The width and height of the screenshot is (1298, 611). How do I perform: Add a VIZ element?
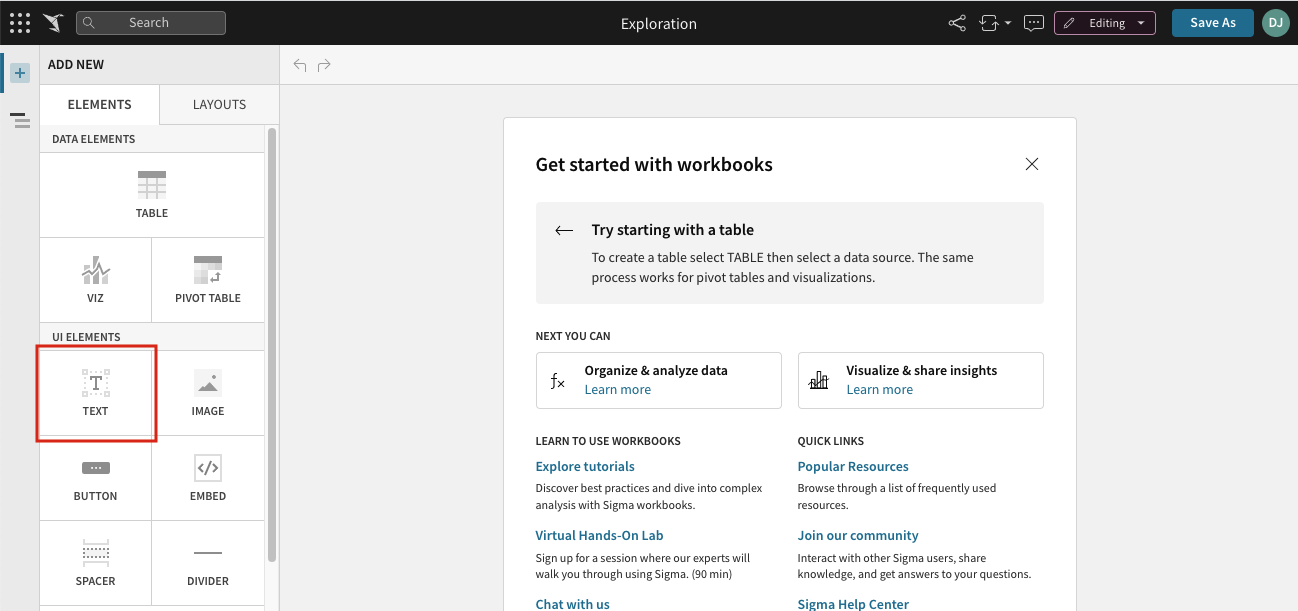[x=95, y=280]
